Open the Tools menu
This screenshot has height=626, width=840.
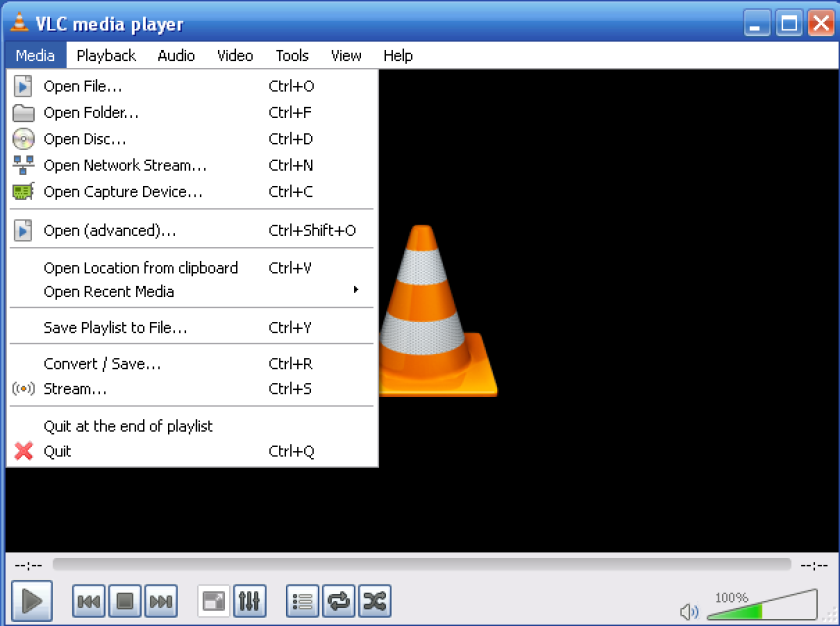[x=292, y=56]
